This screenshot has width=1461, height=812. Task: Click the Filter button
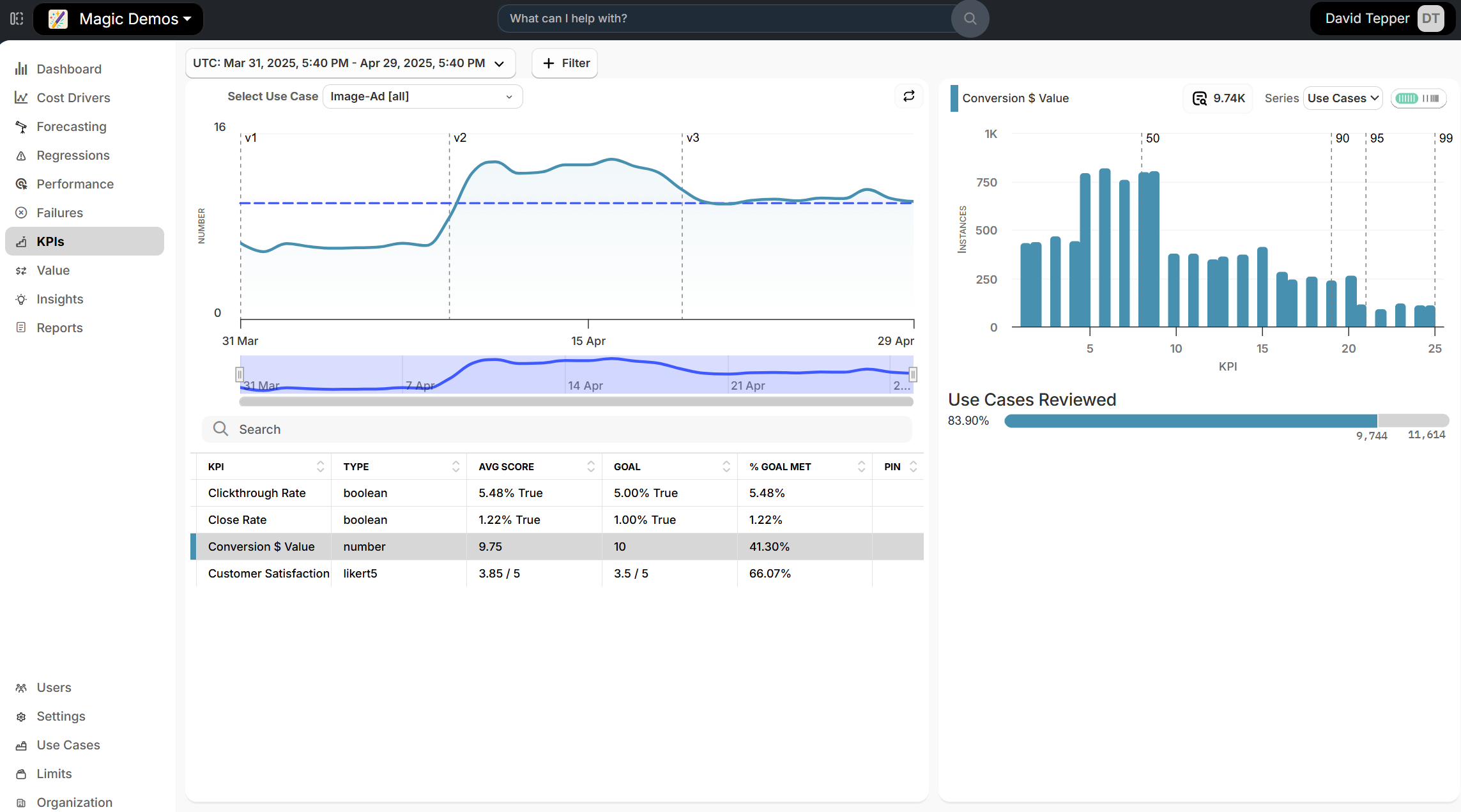[565, 63]
